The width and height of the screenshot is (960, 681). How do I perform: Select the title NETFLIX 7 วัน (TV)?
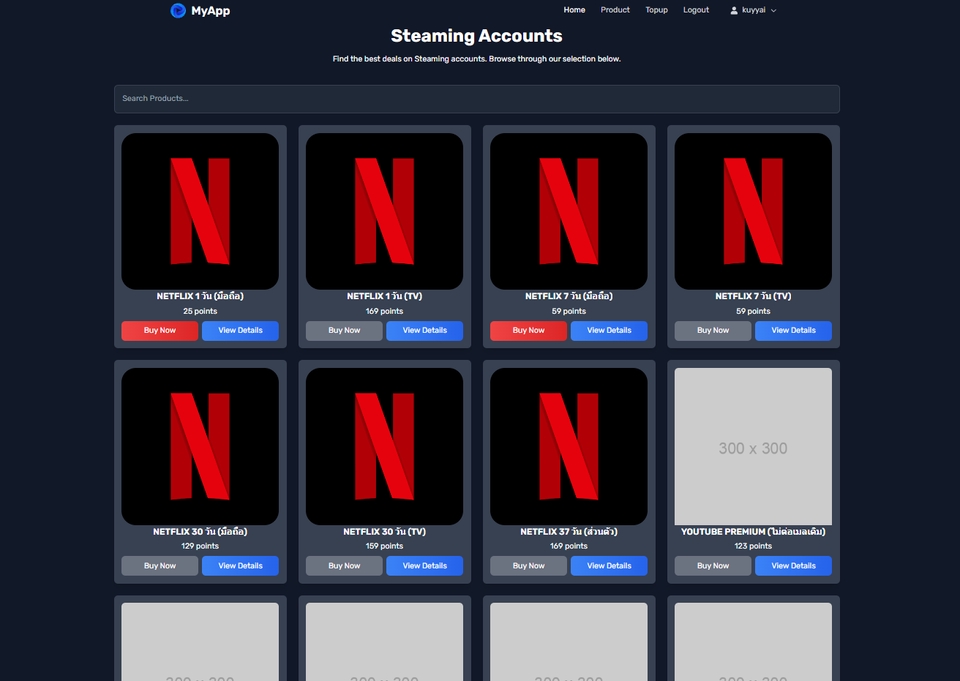tap(753, 296)
